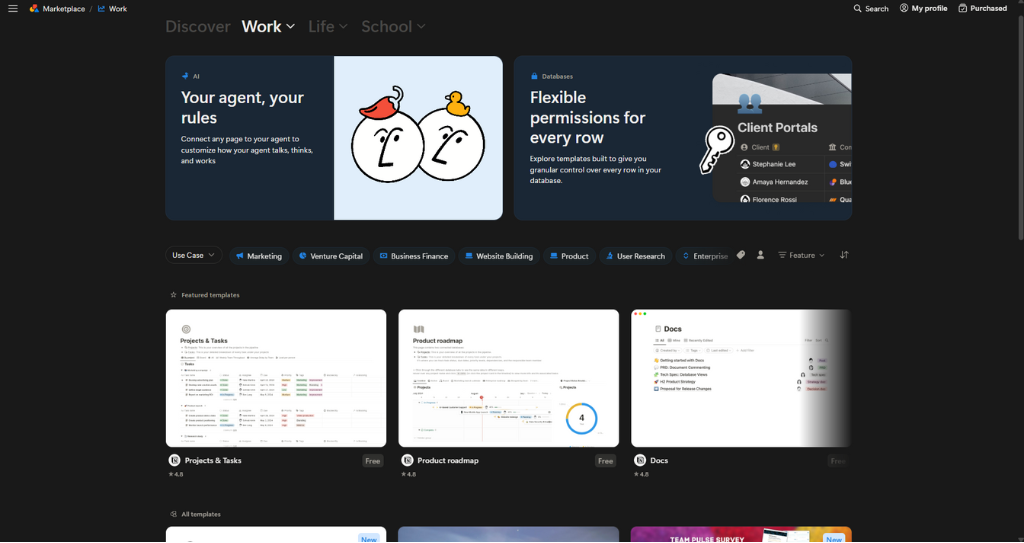
Task: Open the Projects & Tasks template thumbnail
Action: (276, 378)
